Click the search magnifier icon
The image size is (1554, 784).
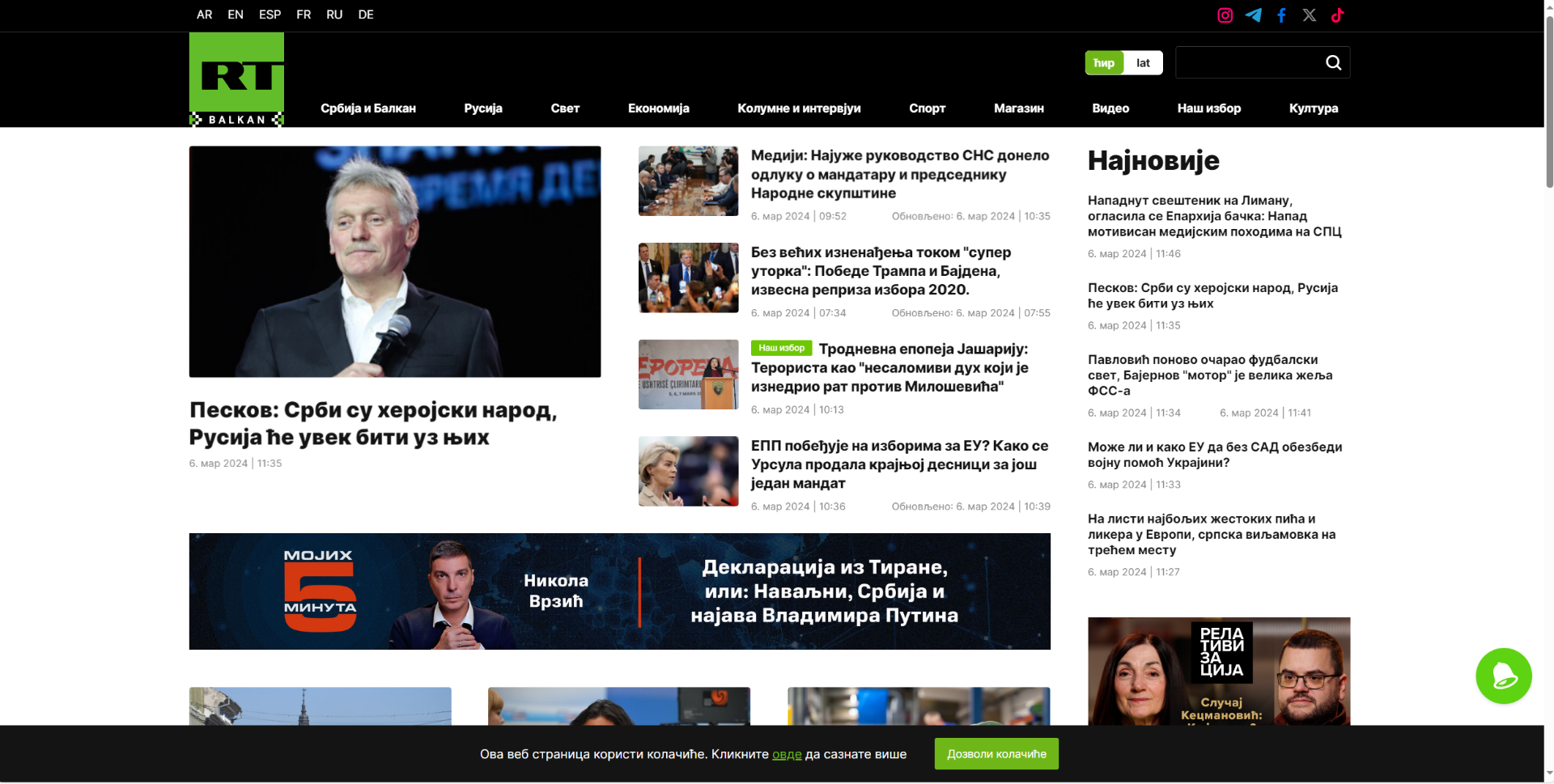click(1333, 63)
